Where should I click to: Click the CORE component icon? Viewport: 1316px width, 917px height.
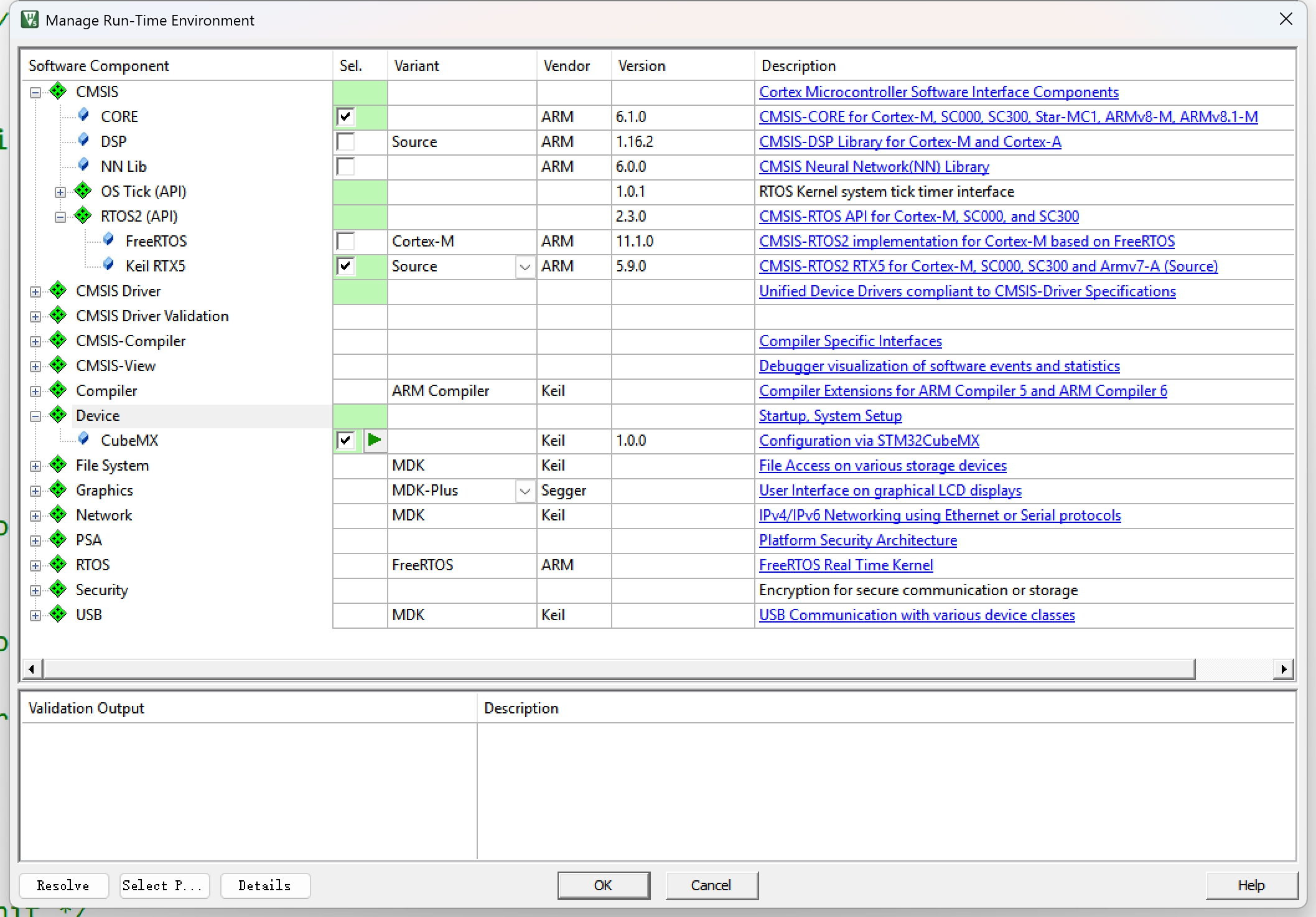[x=84, y=116]
